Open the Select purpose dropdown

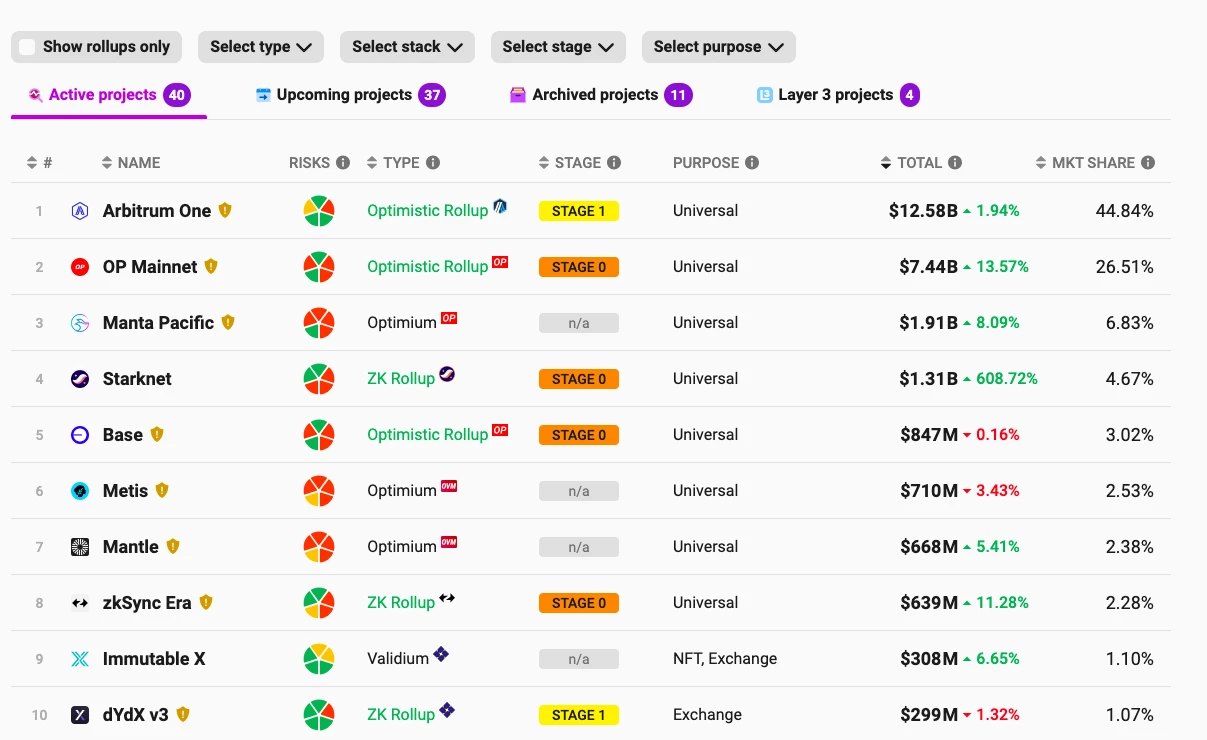click(718, 47)
